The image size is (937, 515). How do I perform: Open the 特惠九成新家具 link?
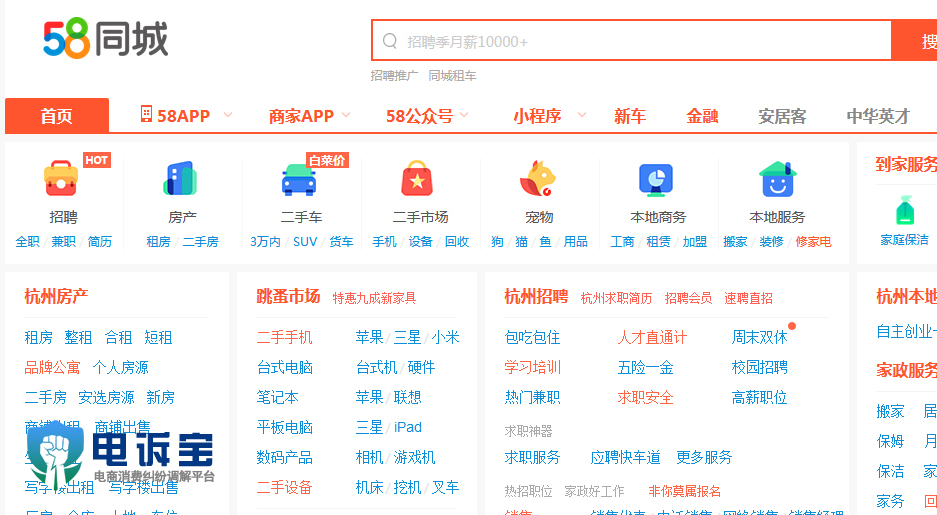(x=374, y=298)
